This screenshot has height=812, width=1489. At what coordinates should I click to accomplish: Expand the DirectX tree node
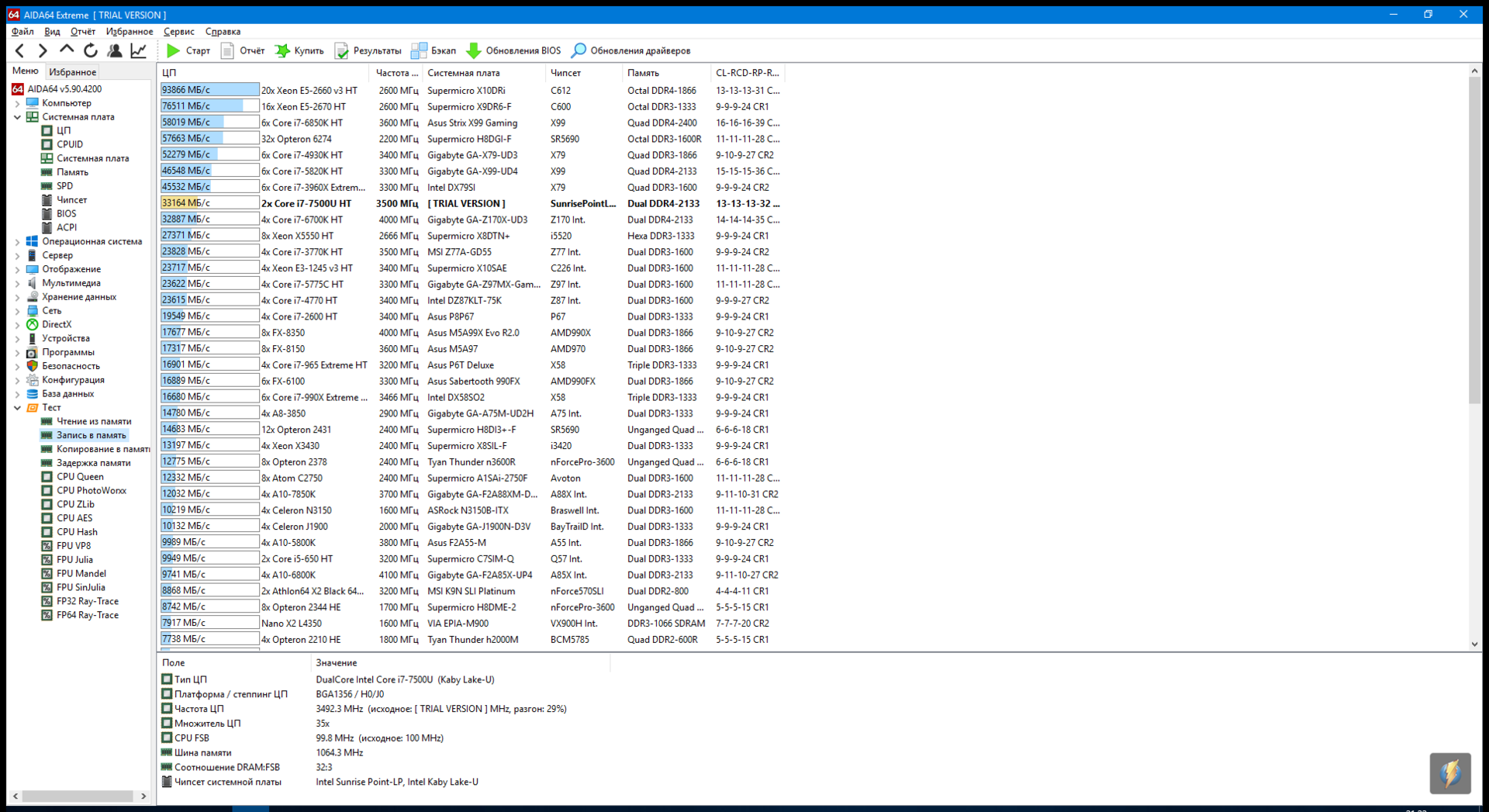click(x=17, y=325)
